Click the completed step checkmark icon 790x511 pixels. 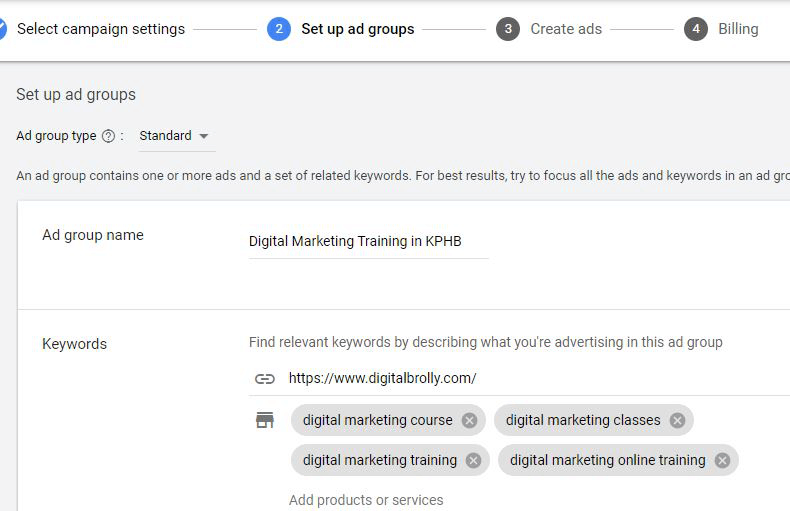click(3, 29)
